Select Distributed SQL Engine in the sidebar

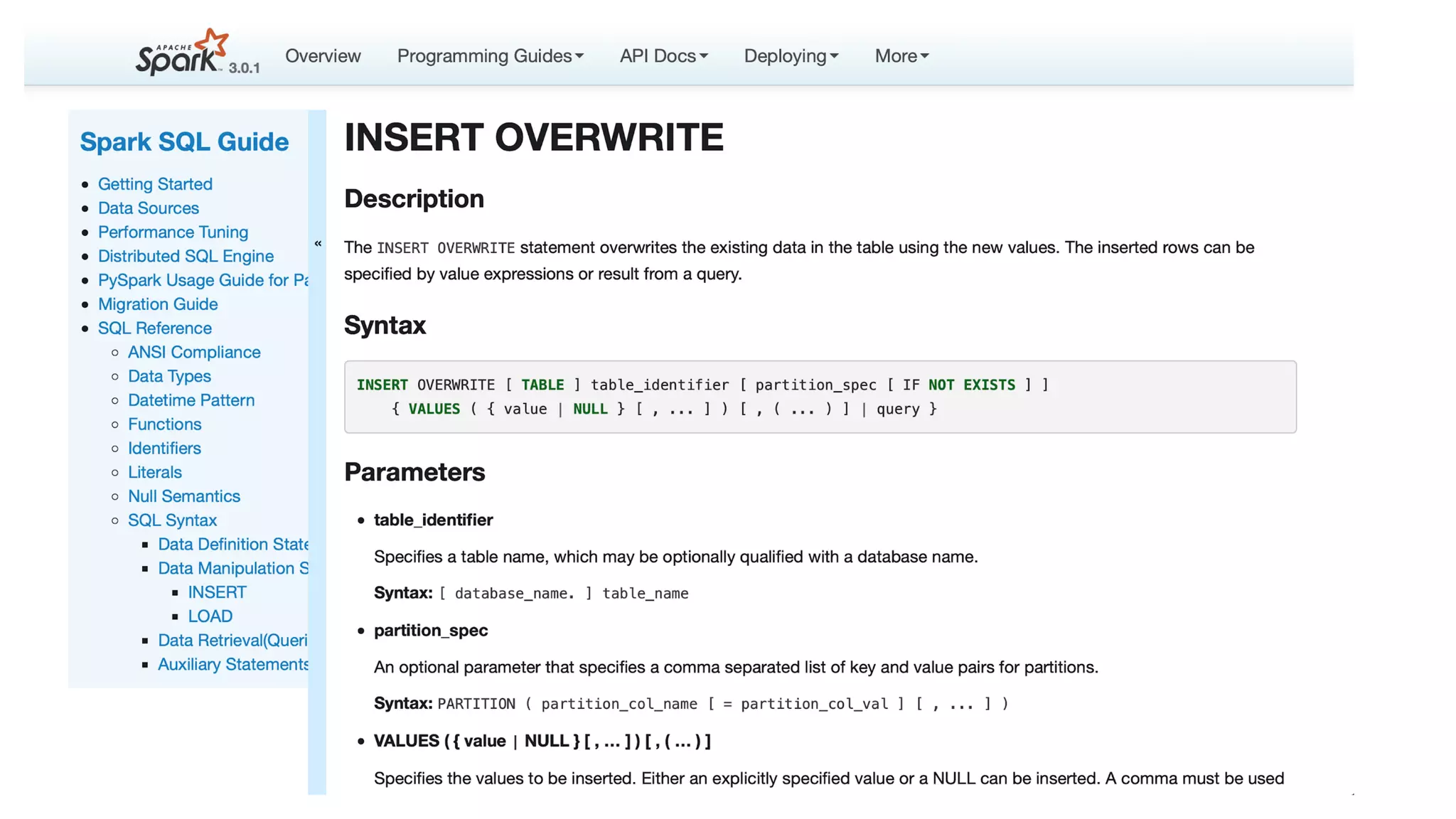[186, 256]
